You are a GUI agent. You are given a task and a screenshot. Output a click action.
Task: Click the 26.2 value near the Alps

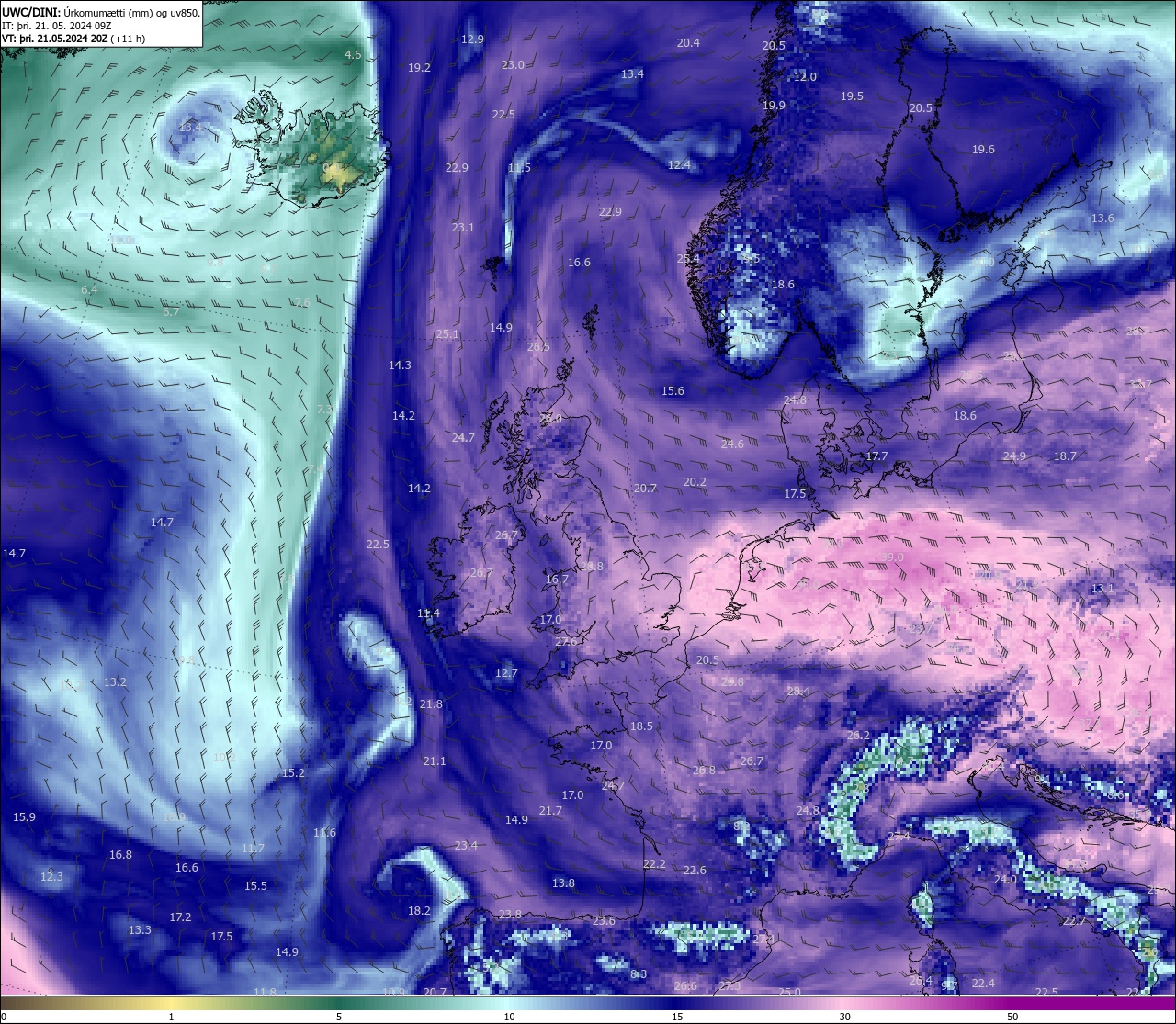point(858,736)
